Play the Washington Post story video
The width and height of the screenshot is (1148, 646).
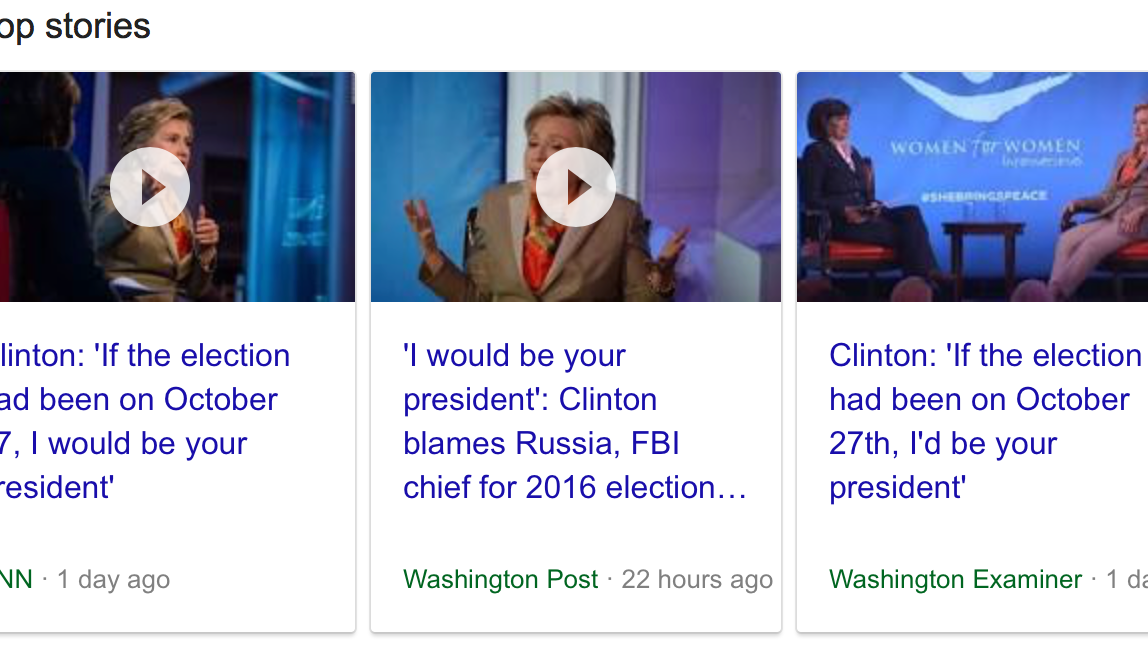click(x=576, y=187)
